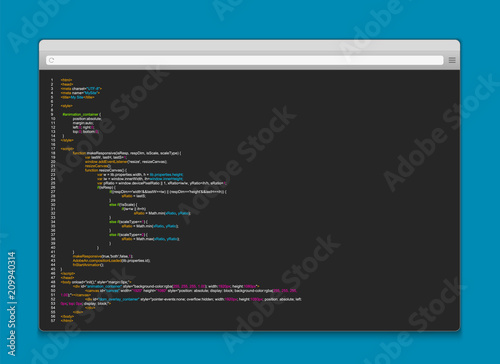Click the closing "</html>" tag on line 57
The height and width of the screenshot is (364, 500).
pyautogui.click(x=67, y=321)
